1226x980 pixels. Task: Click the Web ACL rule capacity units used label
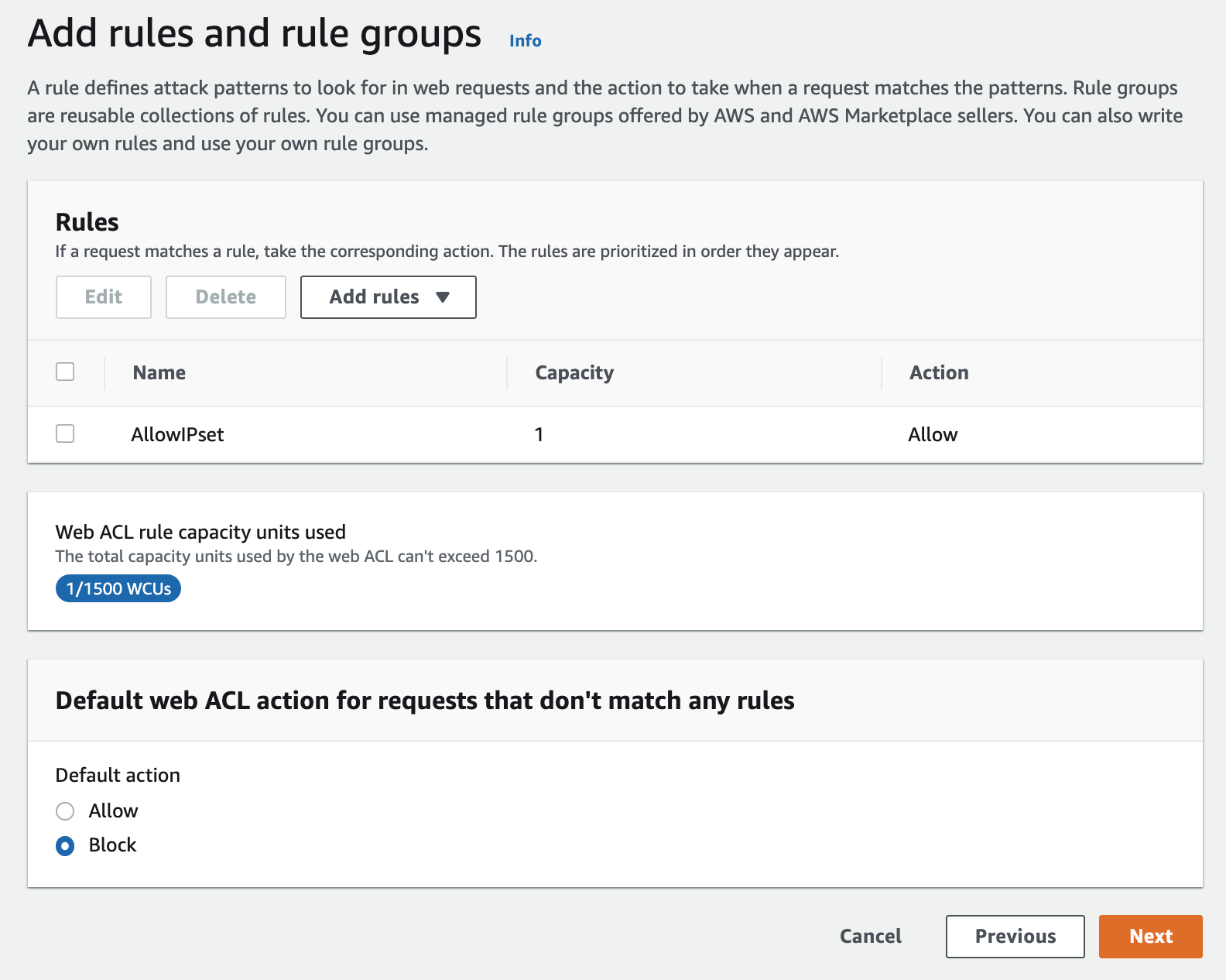[200, 533]
